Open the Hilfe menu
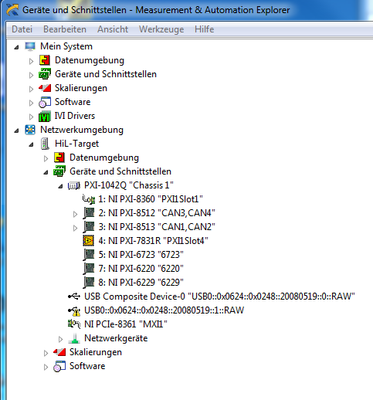Screen dimensions: 373x400 point(204,29)
